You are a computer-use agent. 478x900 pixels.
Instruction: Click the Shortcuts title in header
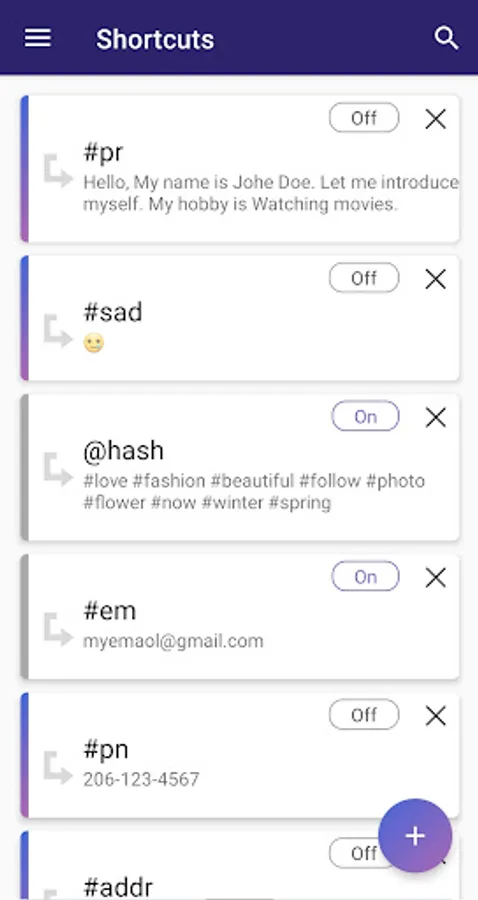pyautogui.click(x=155, y=40)
